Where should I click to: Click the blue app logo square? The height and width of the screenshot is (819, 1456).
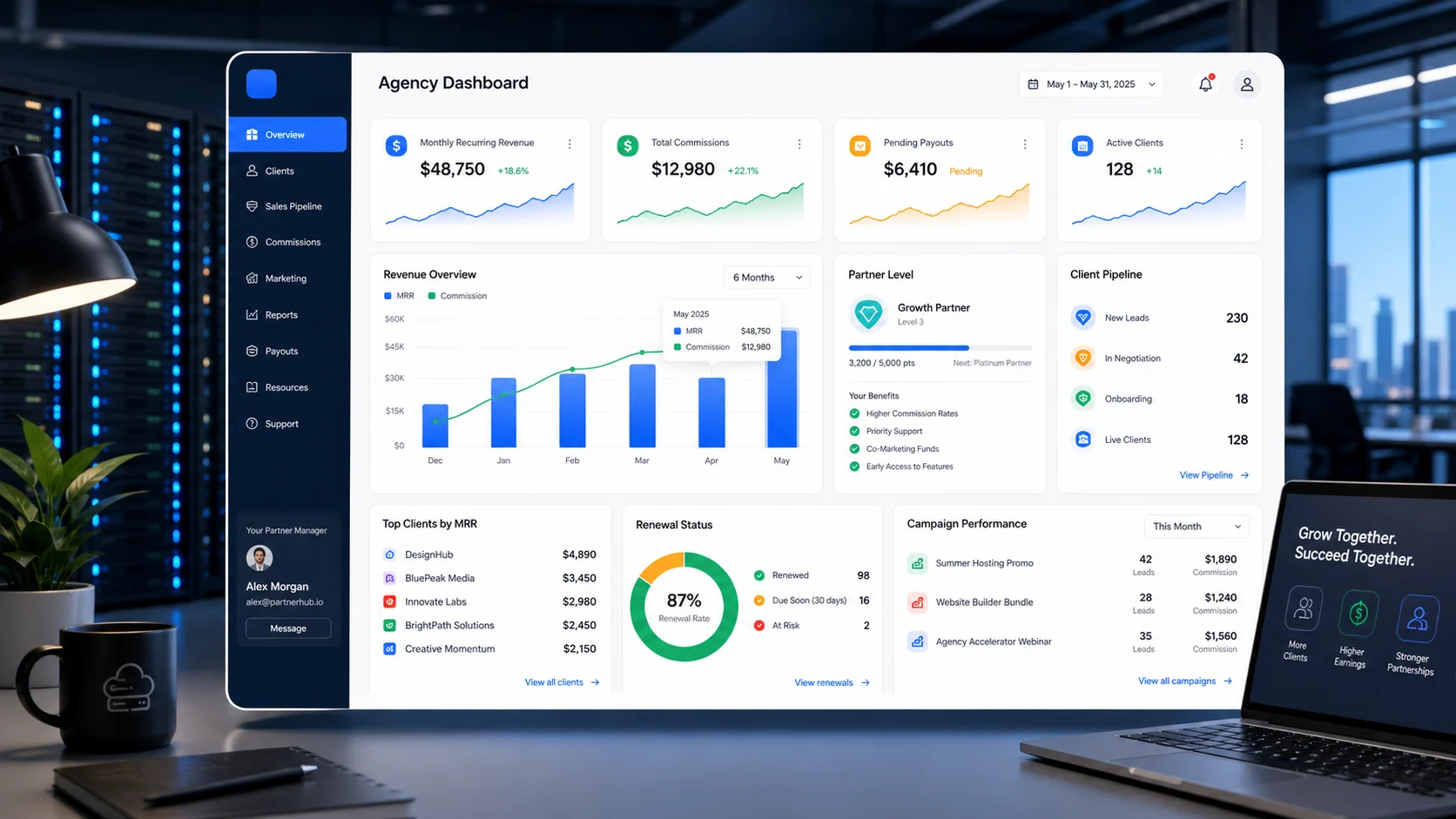[261, 84]
